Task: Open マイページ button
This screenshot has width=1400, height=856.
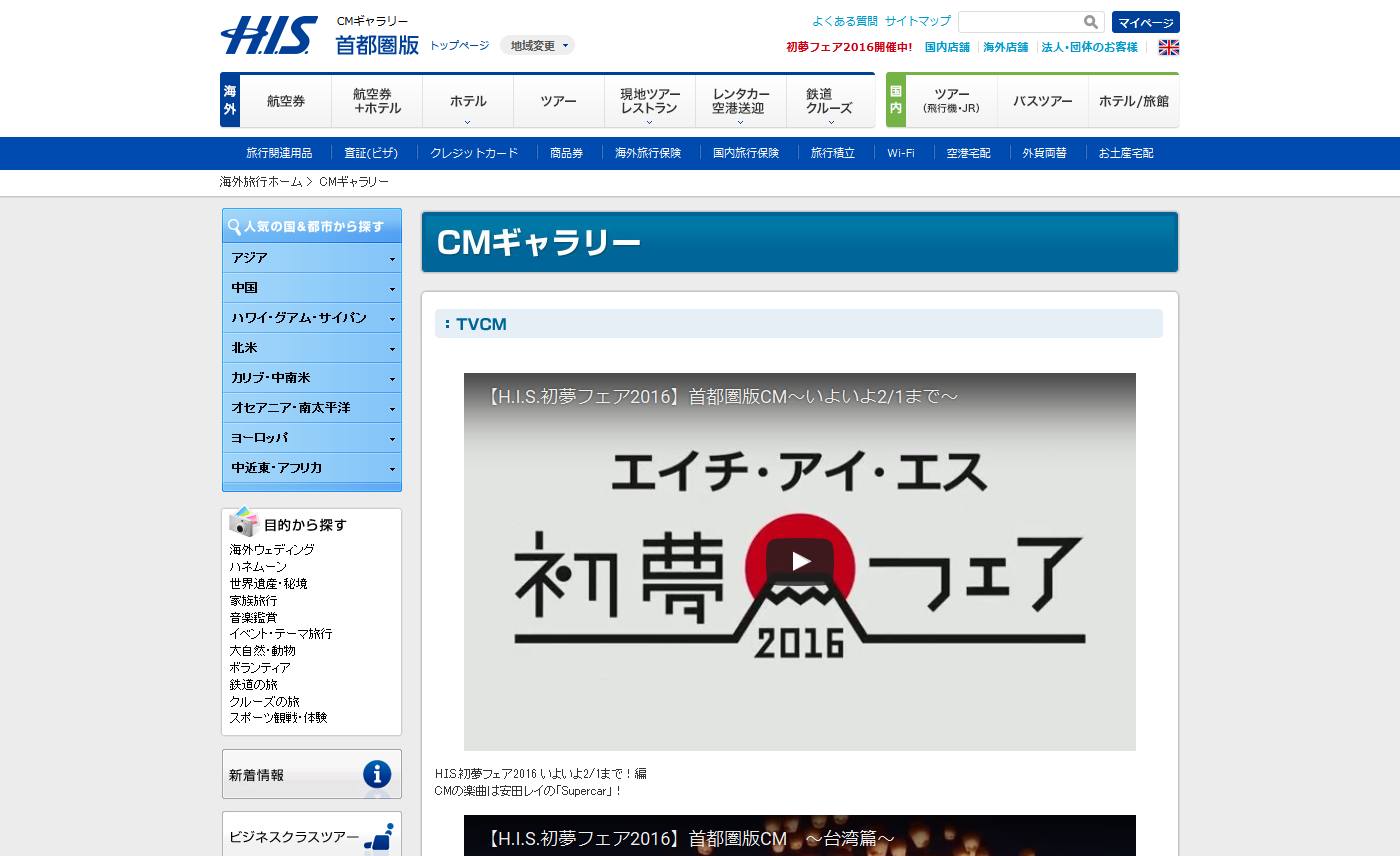Action: (1146, 22)
